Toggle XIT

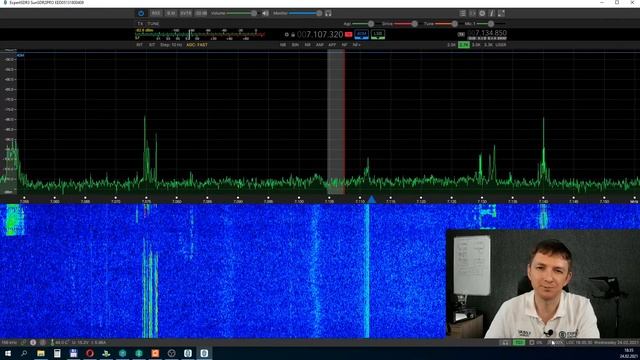[152, 45]
